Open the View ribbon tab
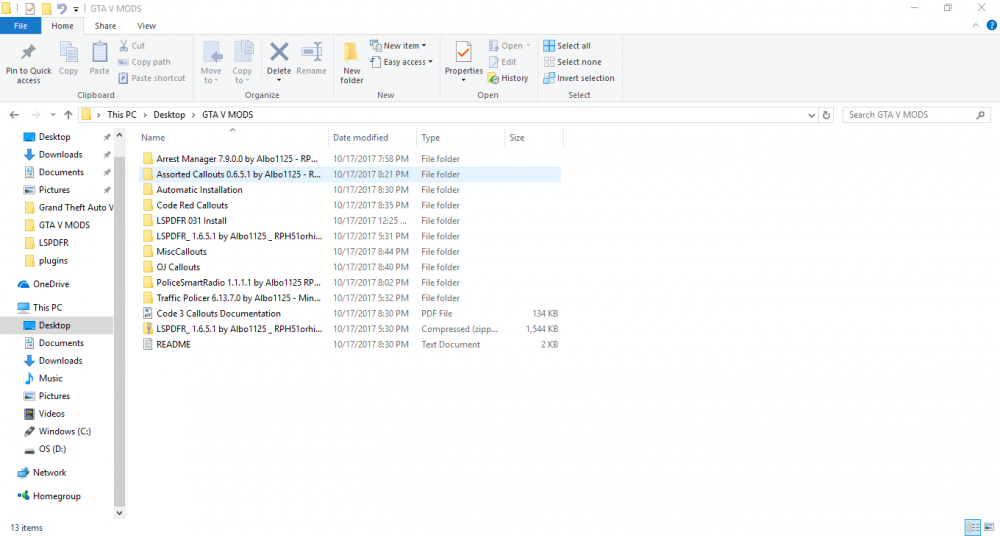 [x=147, y=26]
